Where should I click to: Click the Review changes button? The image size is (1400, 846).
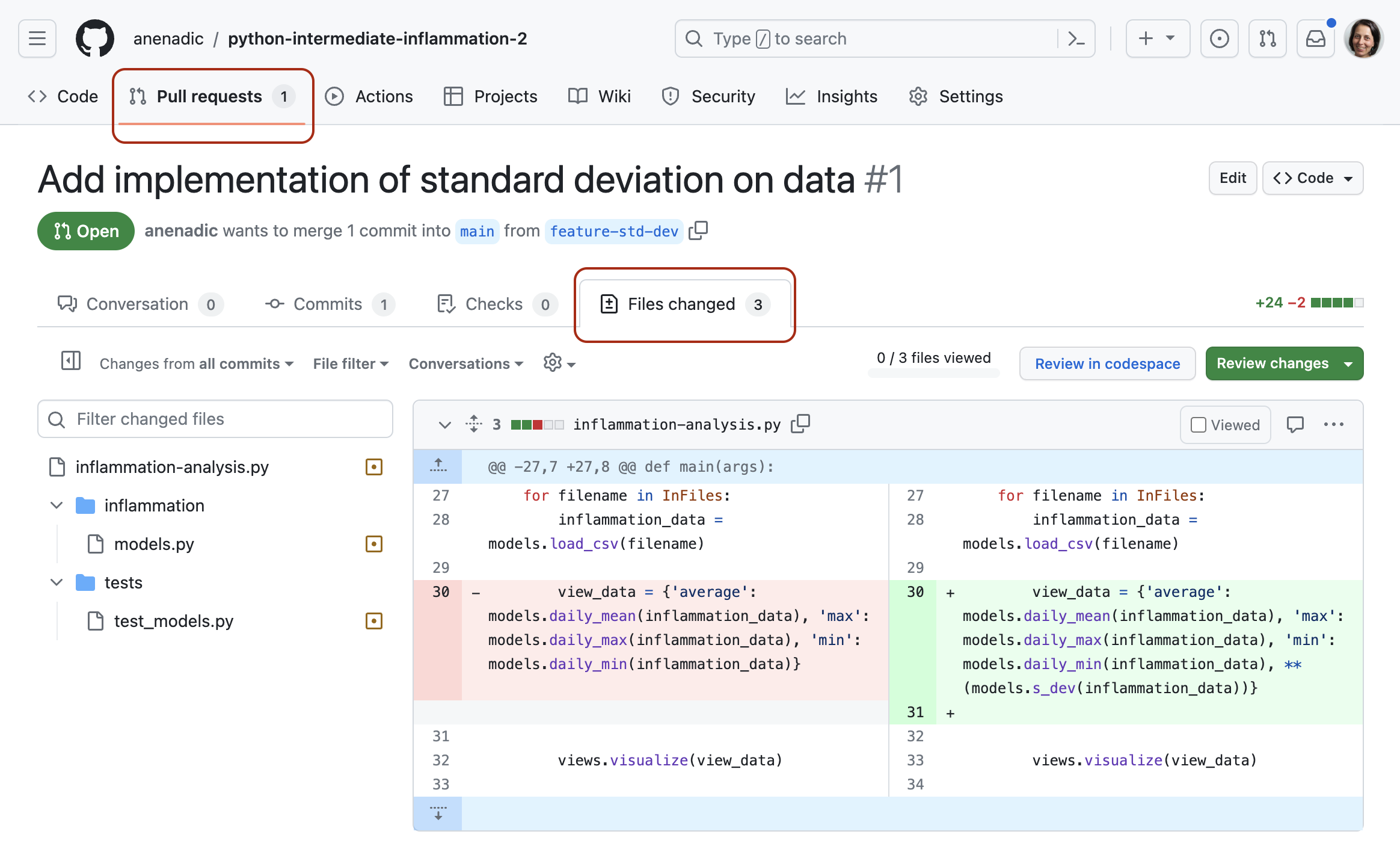1272,363
